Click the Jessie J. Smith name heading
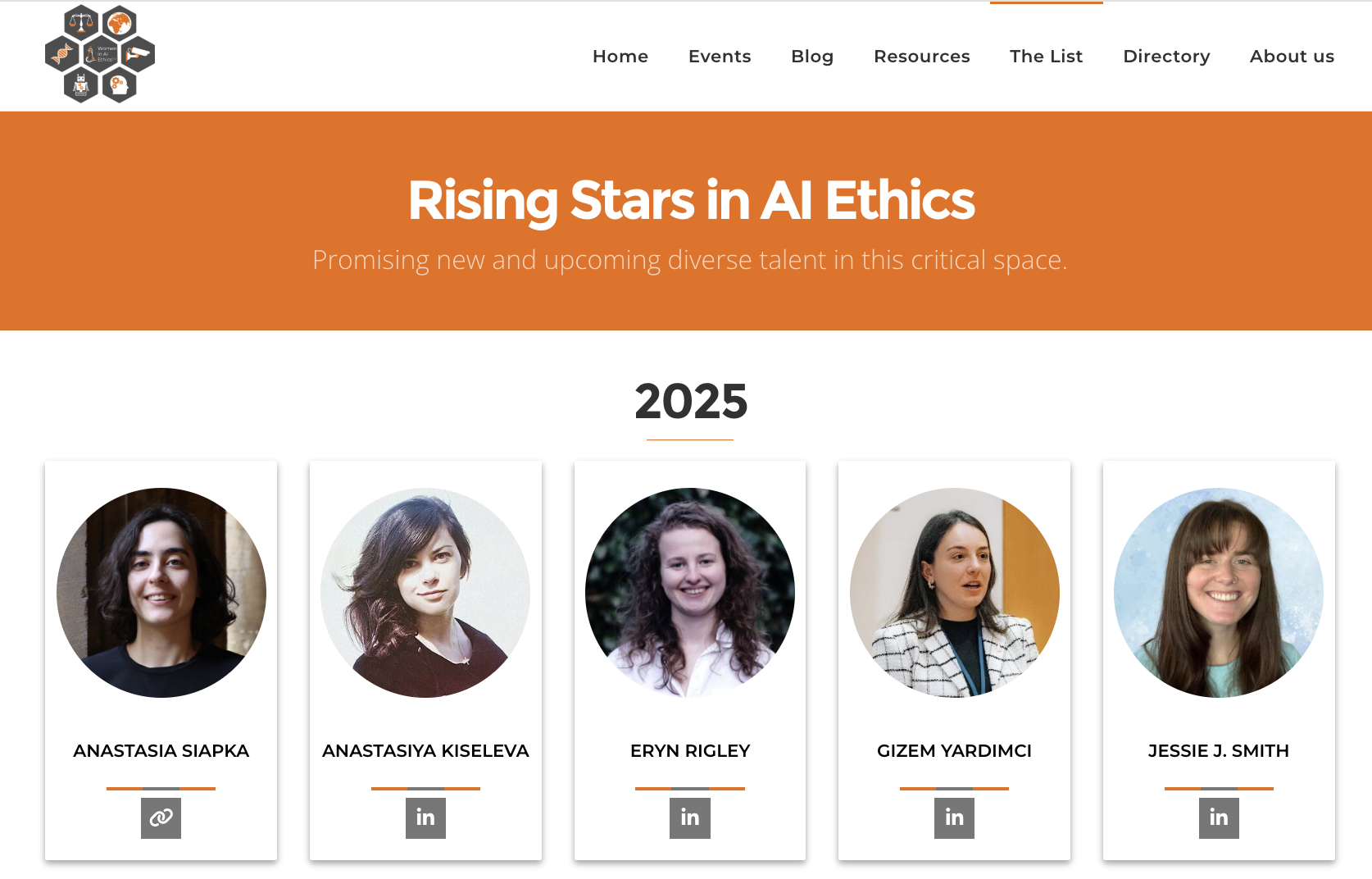 tap(1219, 751)
